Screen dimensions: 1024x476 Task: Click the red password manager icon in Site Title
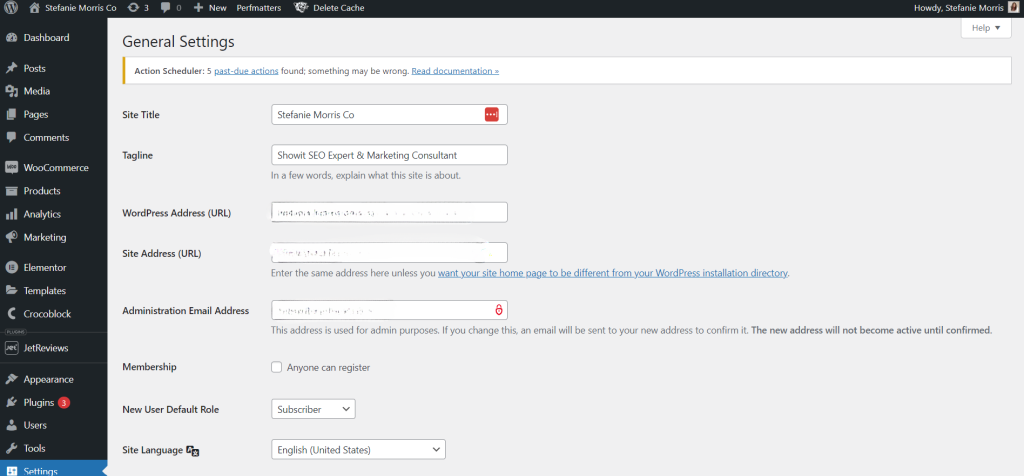pos(492,114)
